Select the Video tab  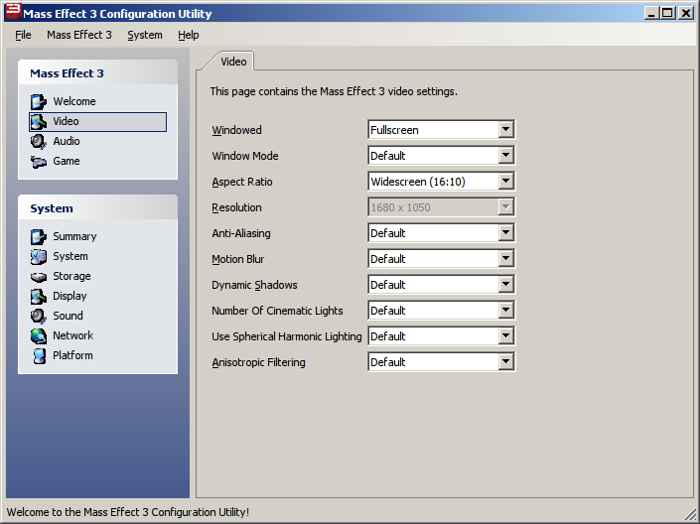pos(233,62)
